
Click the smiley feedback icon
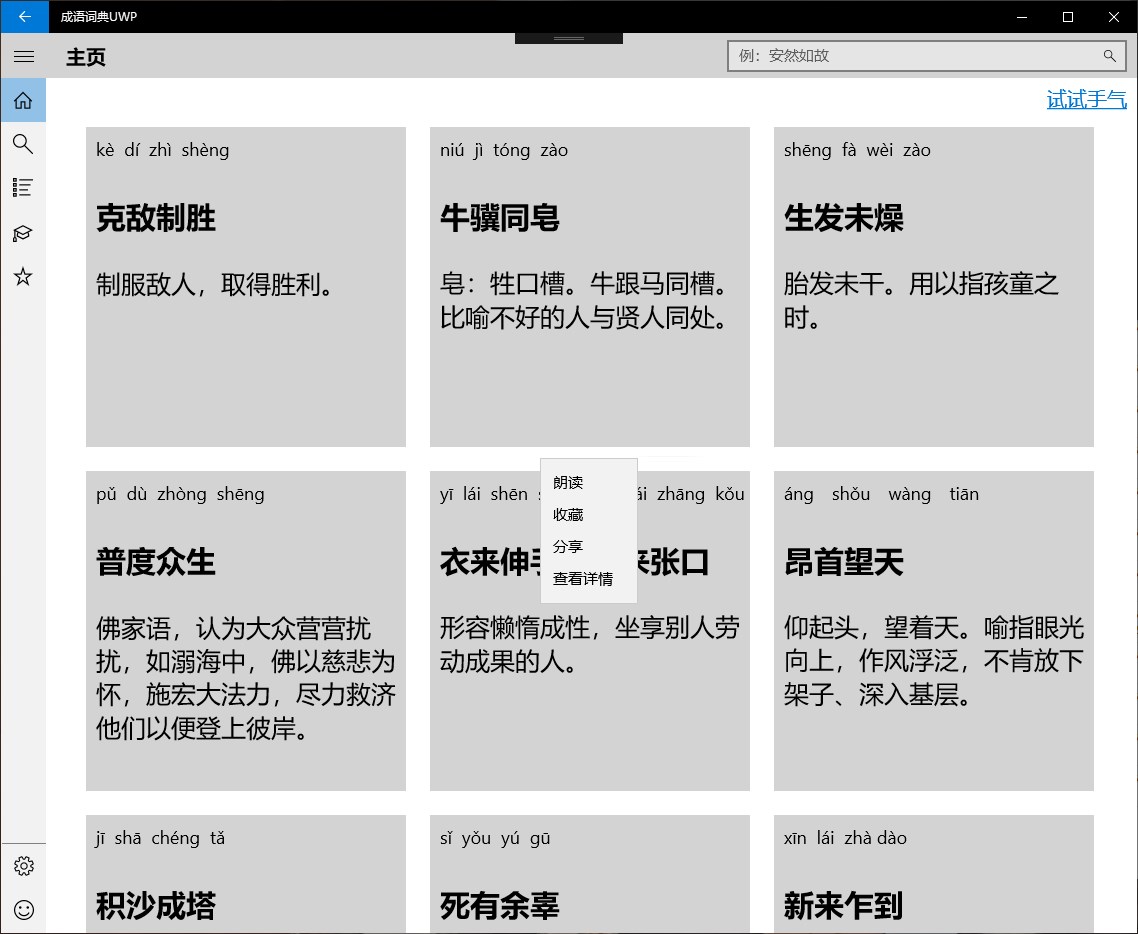click(x=23, y=910)
